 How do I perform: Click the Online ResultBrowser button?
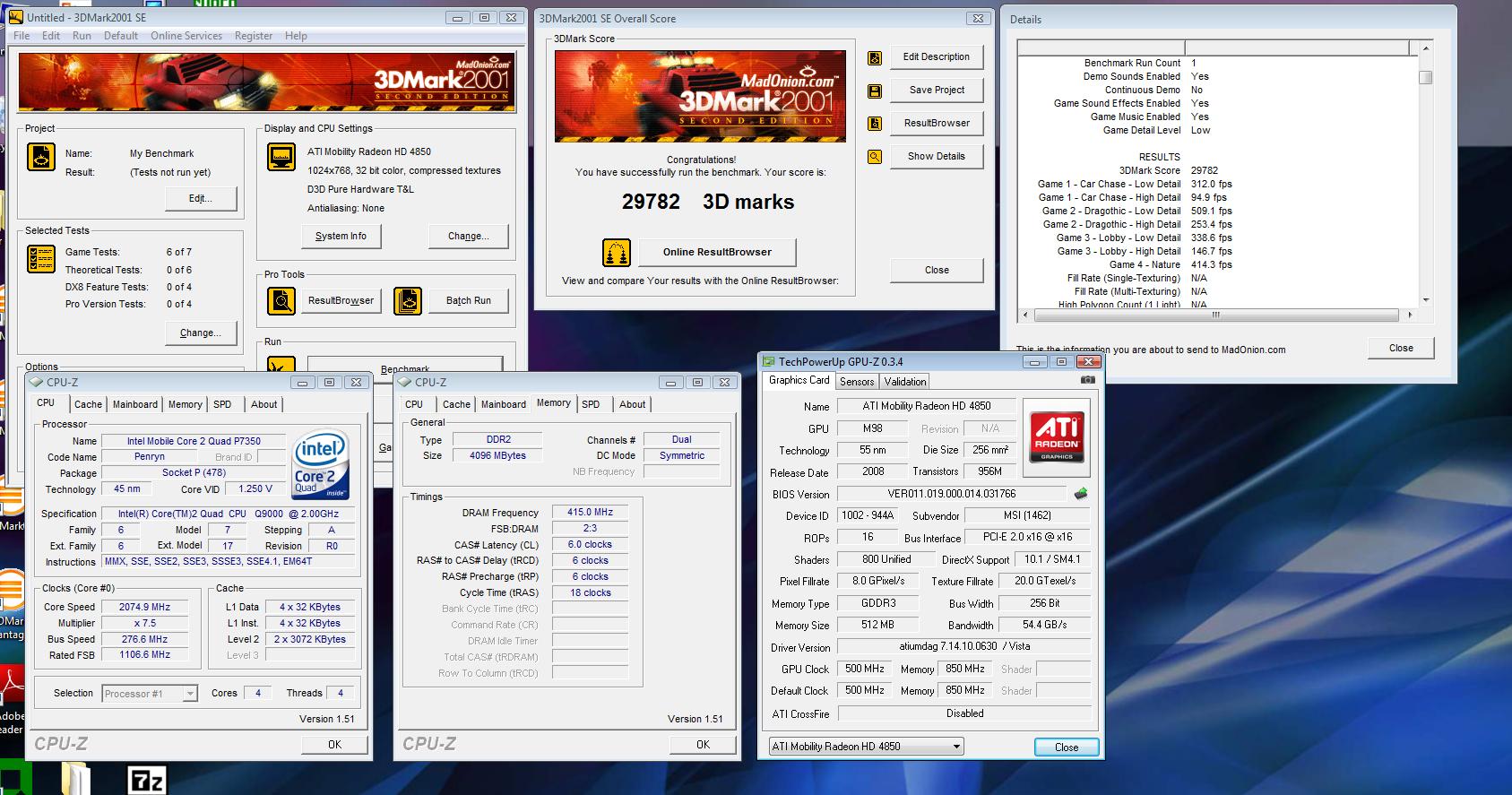tap(717, 253)
